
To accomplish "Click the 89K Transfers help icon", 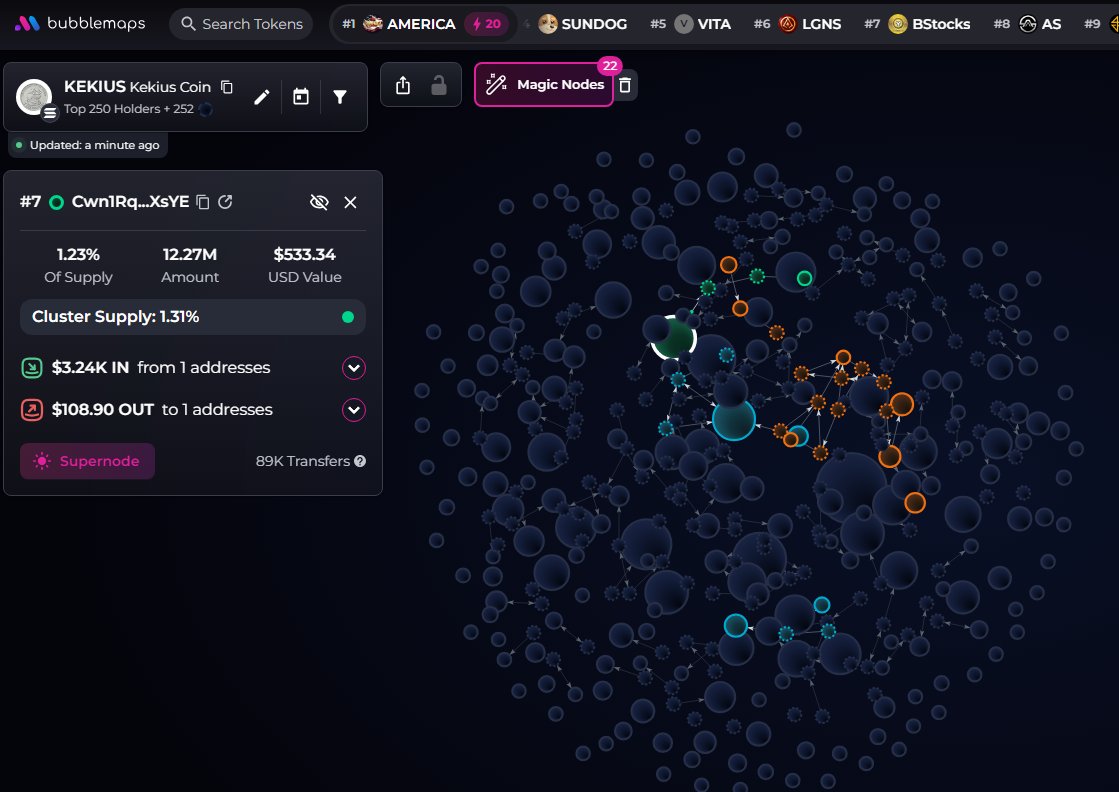I will point(360,461).
